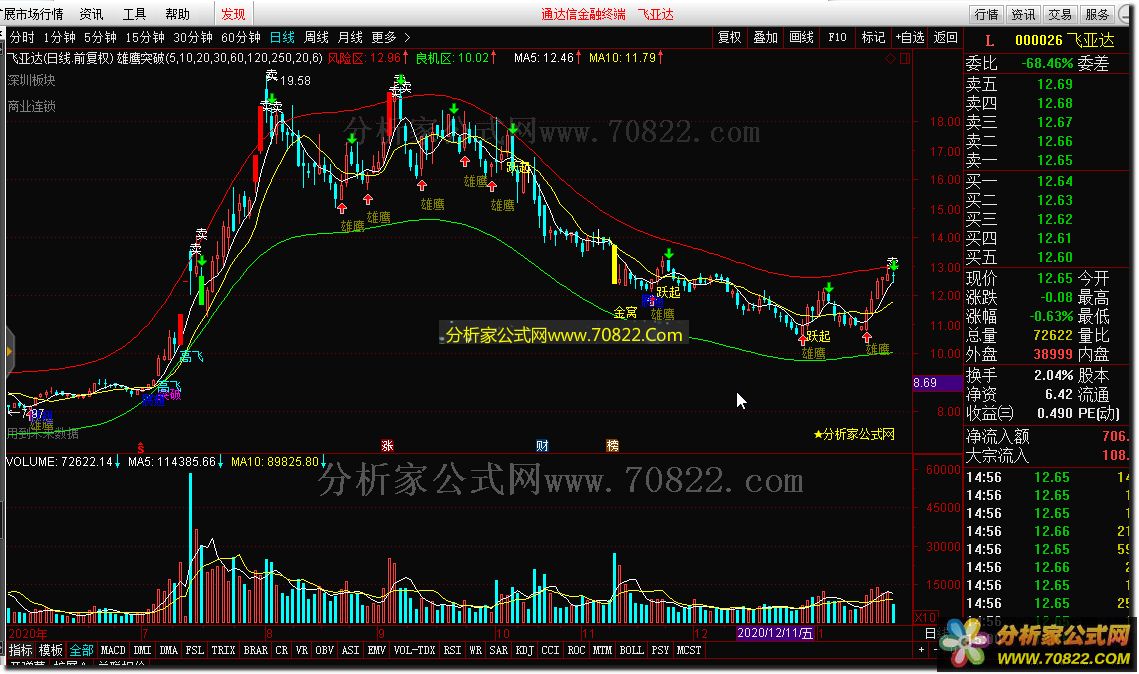Select the MCST indicator
The height and width of the screenshot is (674, 1139).
tap(689, 650)
